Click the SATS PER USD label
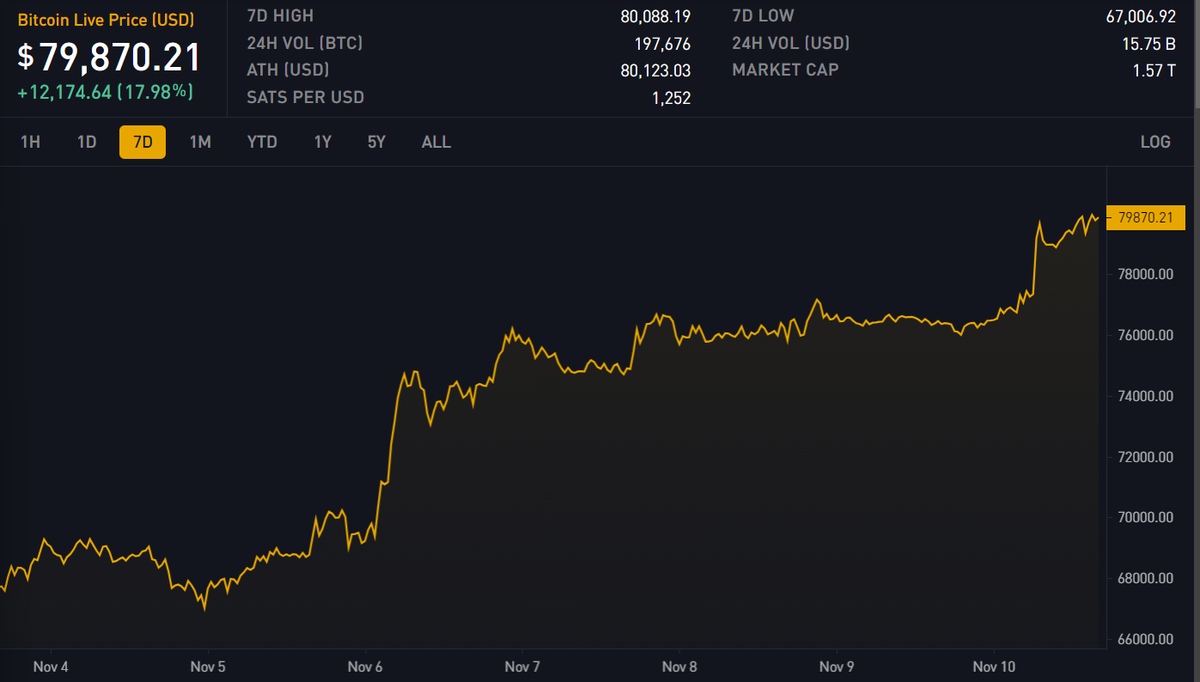Image resolution: width=1200 pixels, height=682 pixels. click(305, 97)
